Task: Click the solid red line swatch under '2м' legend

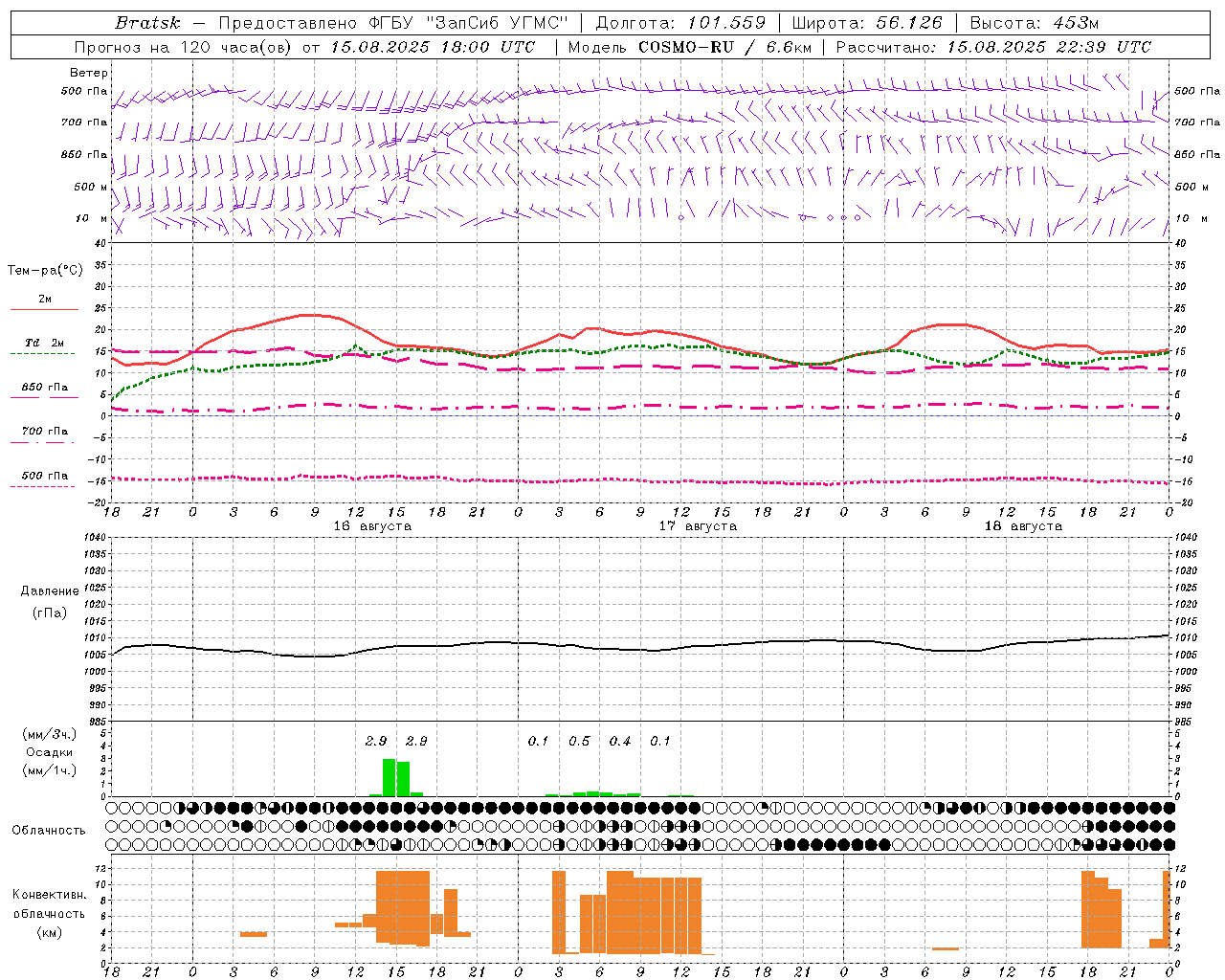Action: [44, 310]
